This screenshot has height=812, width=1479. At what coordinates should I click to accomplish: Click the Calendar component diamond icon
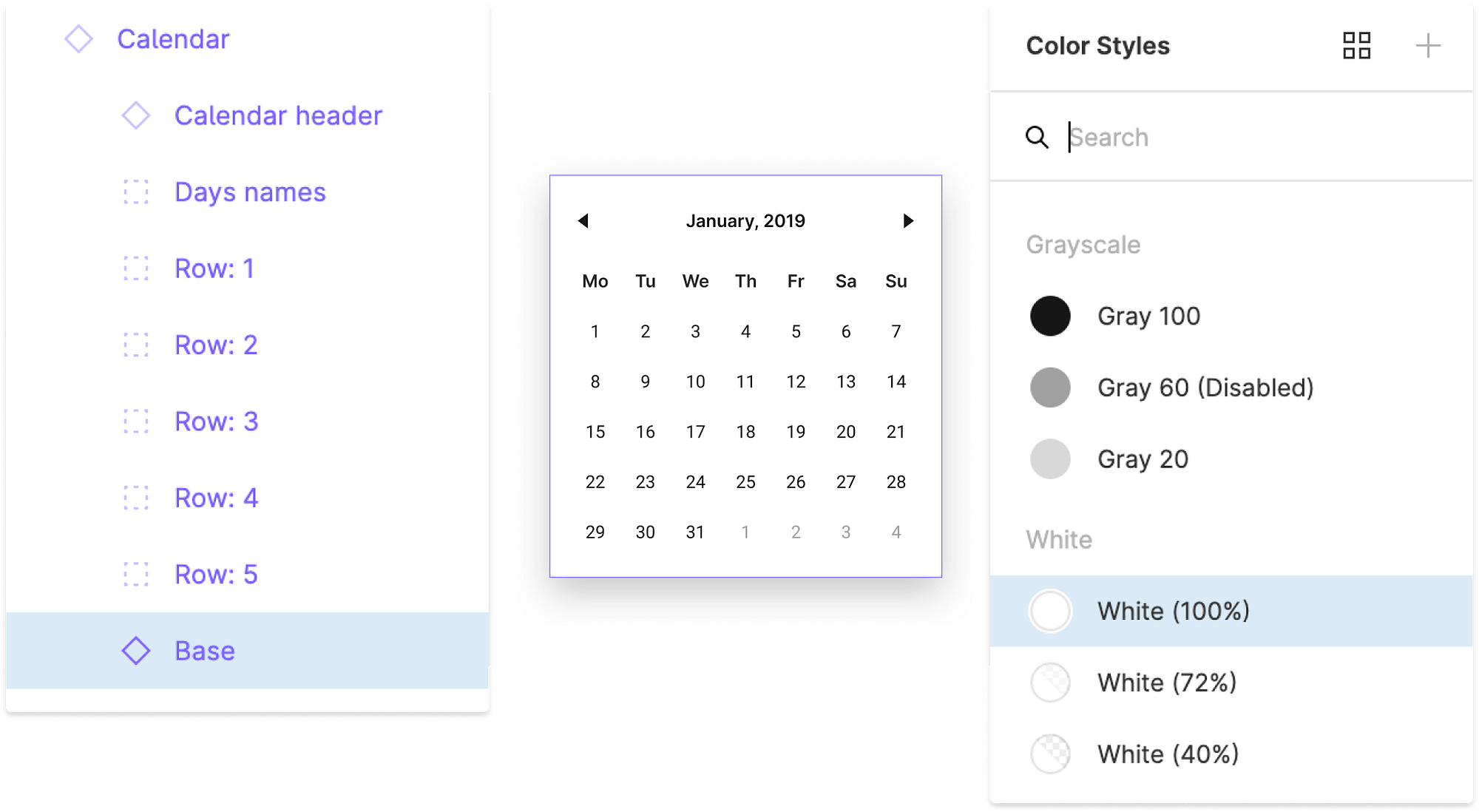coord(78,39)
